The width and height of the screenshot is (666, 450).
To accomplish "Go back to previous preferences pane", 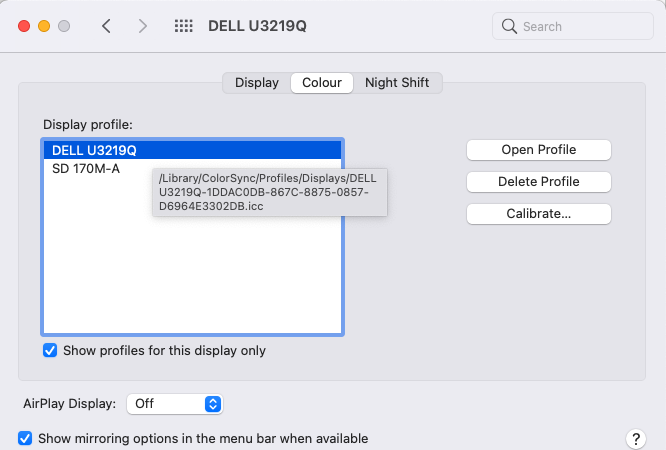I will click(106, 26).
